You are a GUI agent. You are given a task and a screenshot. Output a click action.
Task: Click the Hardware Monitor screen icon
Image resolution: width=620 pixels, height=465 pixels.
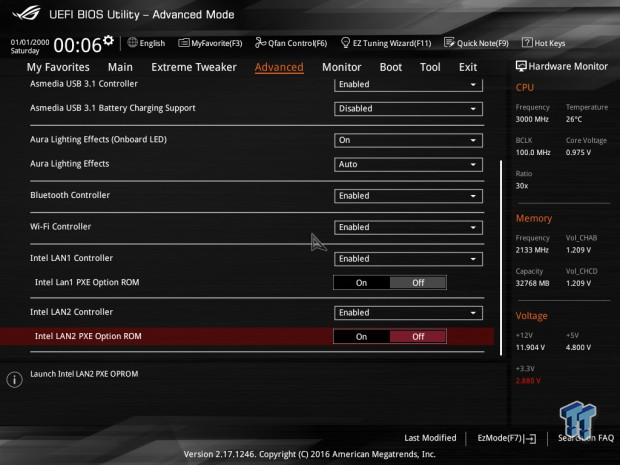(521, 66)
